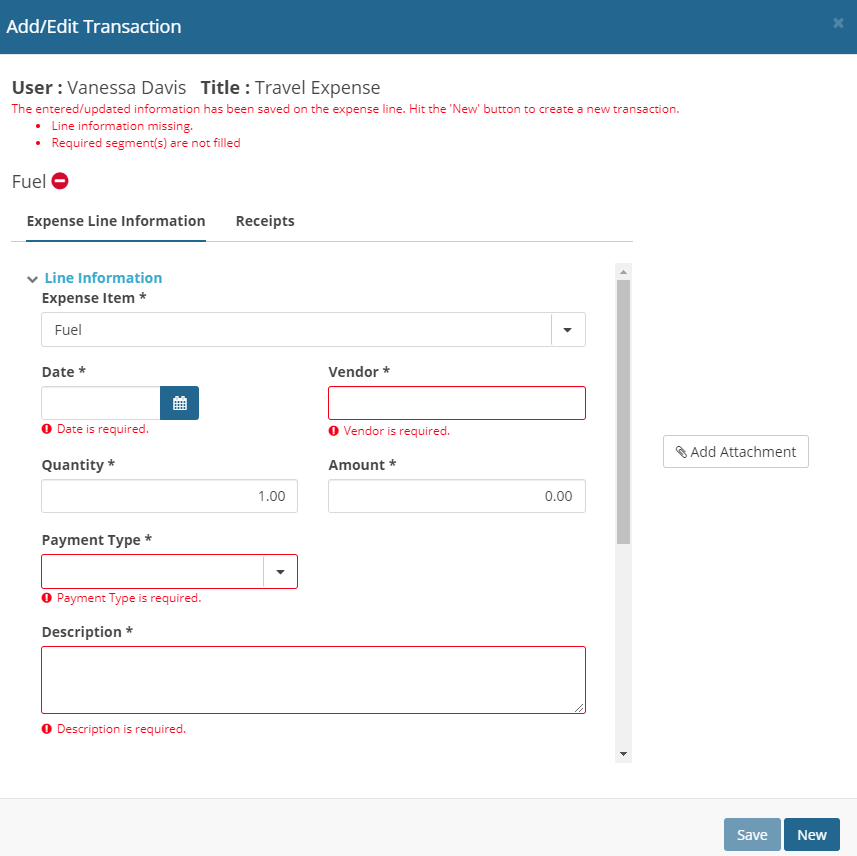Open the Expense Item dropdown
Viewport: 857px width, 856px height.
[x=568, y=329]
